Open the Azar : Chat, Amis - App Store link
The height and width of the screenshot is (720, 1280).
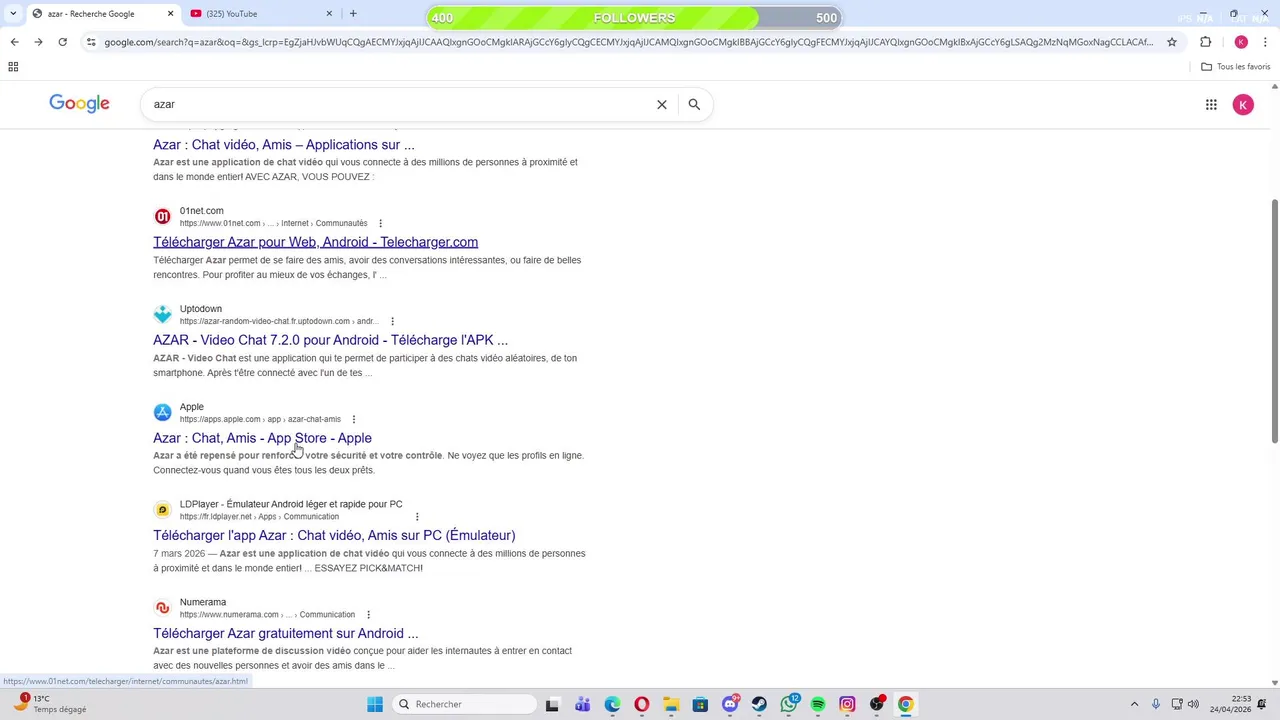point(262,438)
